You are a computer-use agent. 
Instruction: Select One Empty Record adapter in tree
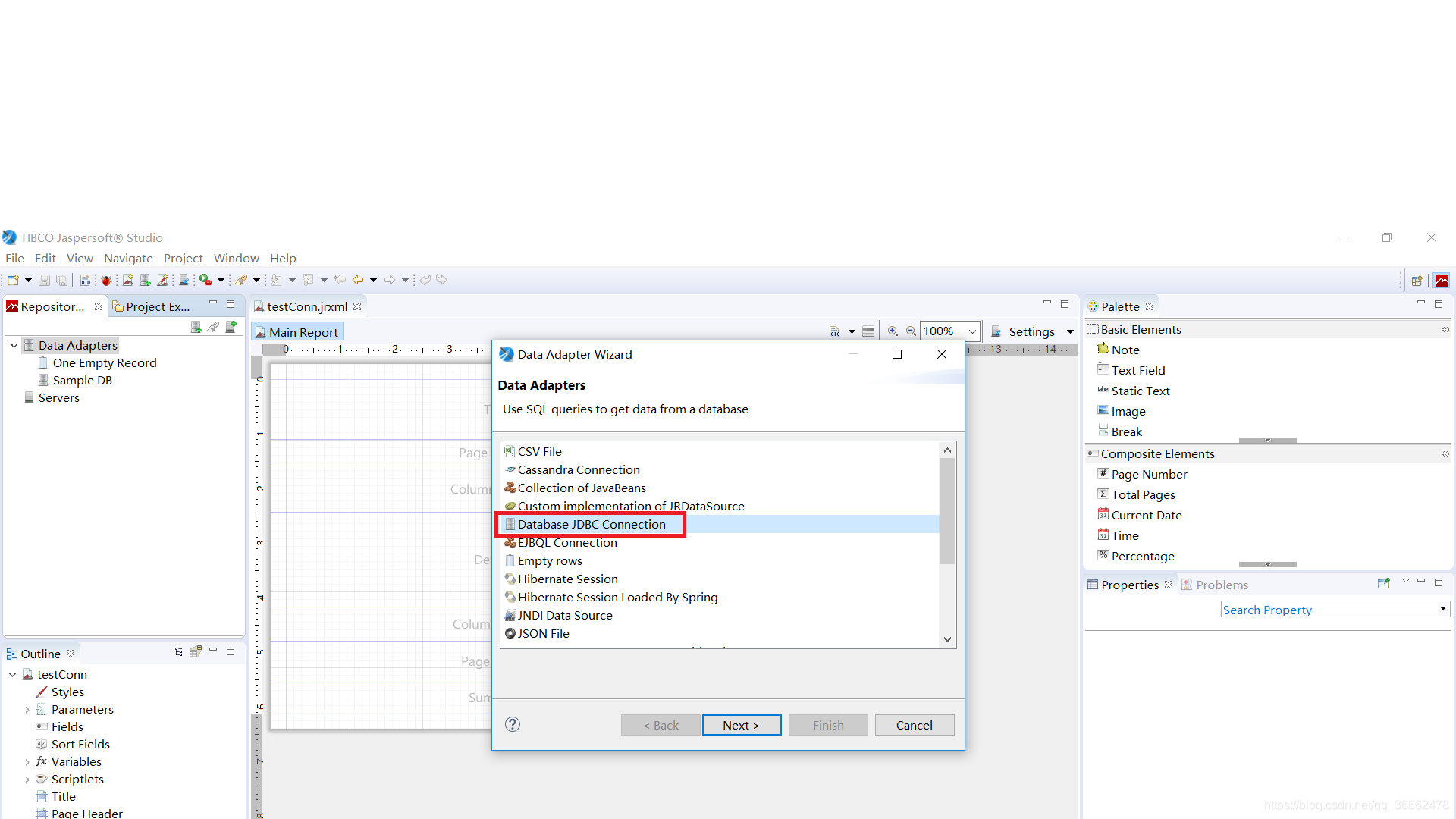(97, 362)
